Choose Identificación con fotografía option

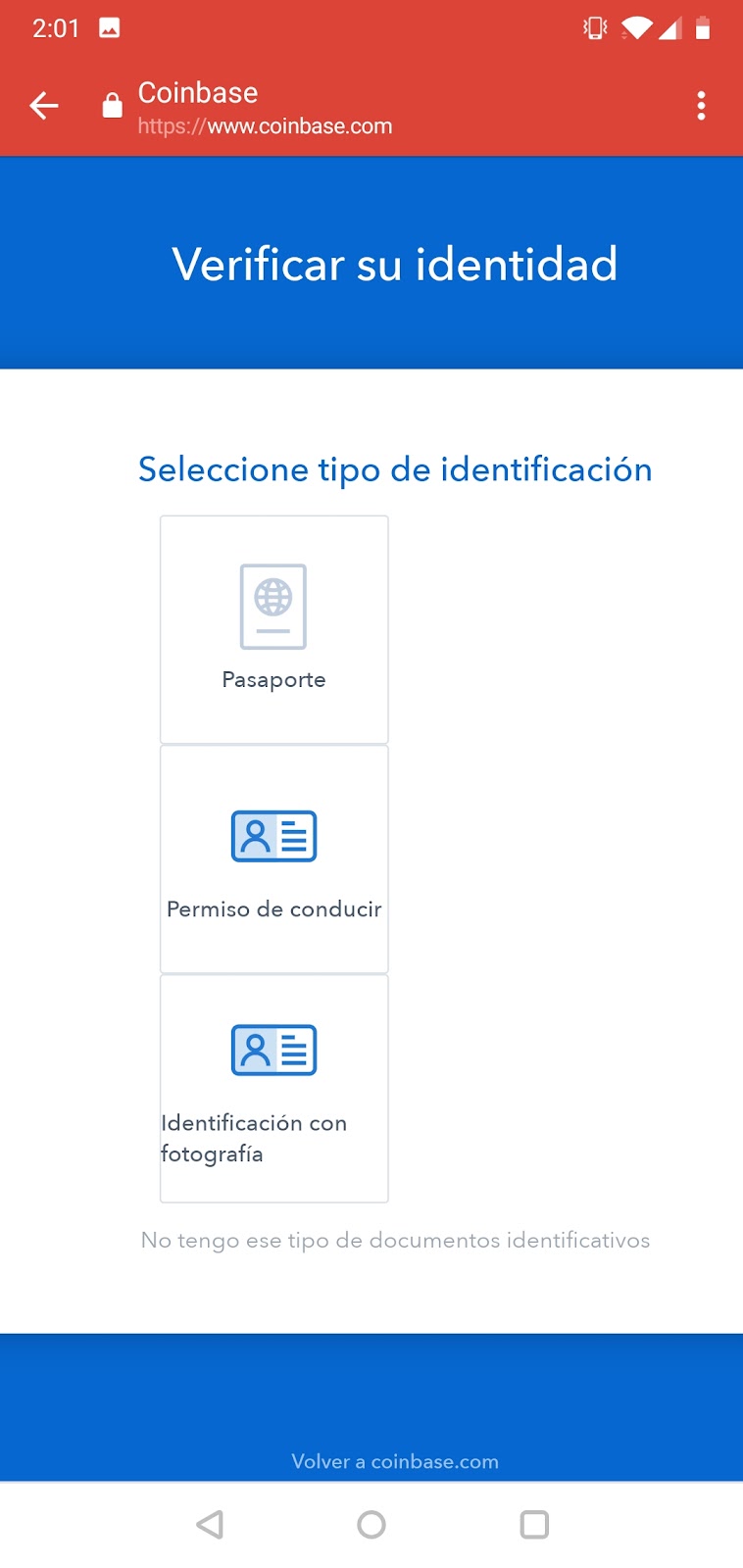pos(274,1089)
